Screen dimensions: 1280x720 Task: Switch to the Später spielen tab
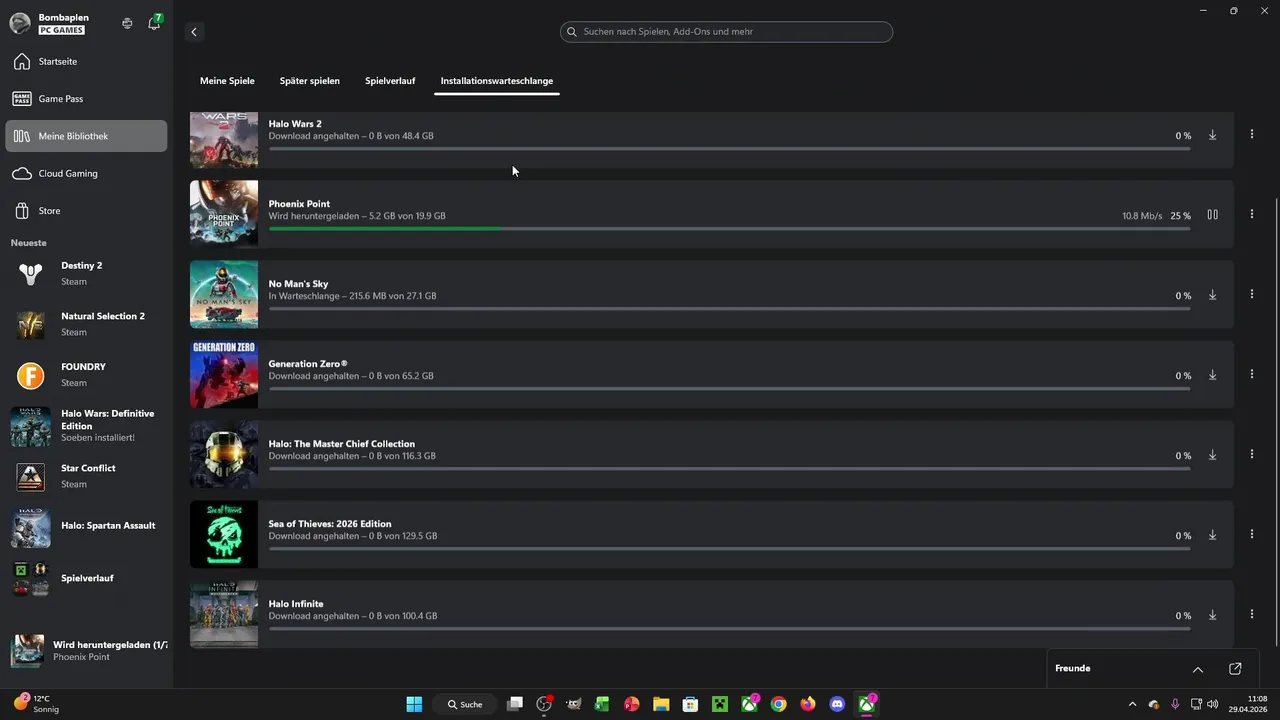(x=310, y=81)
